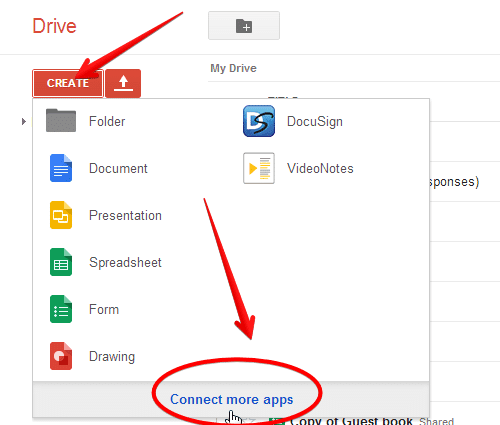Choose the DocuSign menu label

[x=315, y=122]
